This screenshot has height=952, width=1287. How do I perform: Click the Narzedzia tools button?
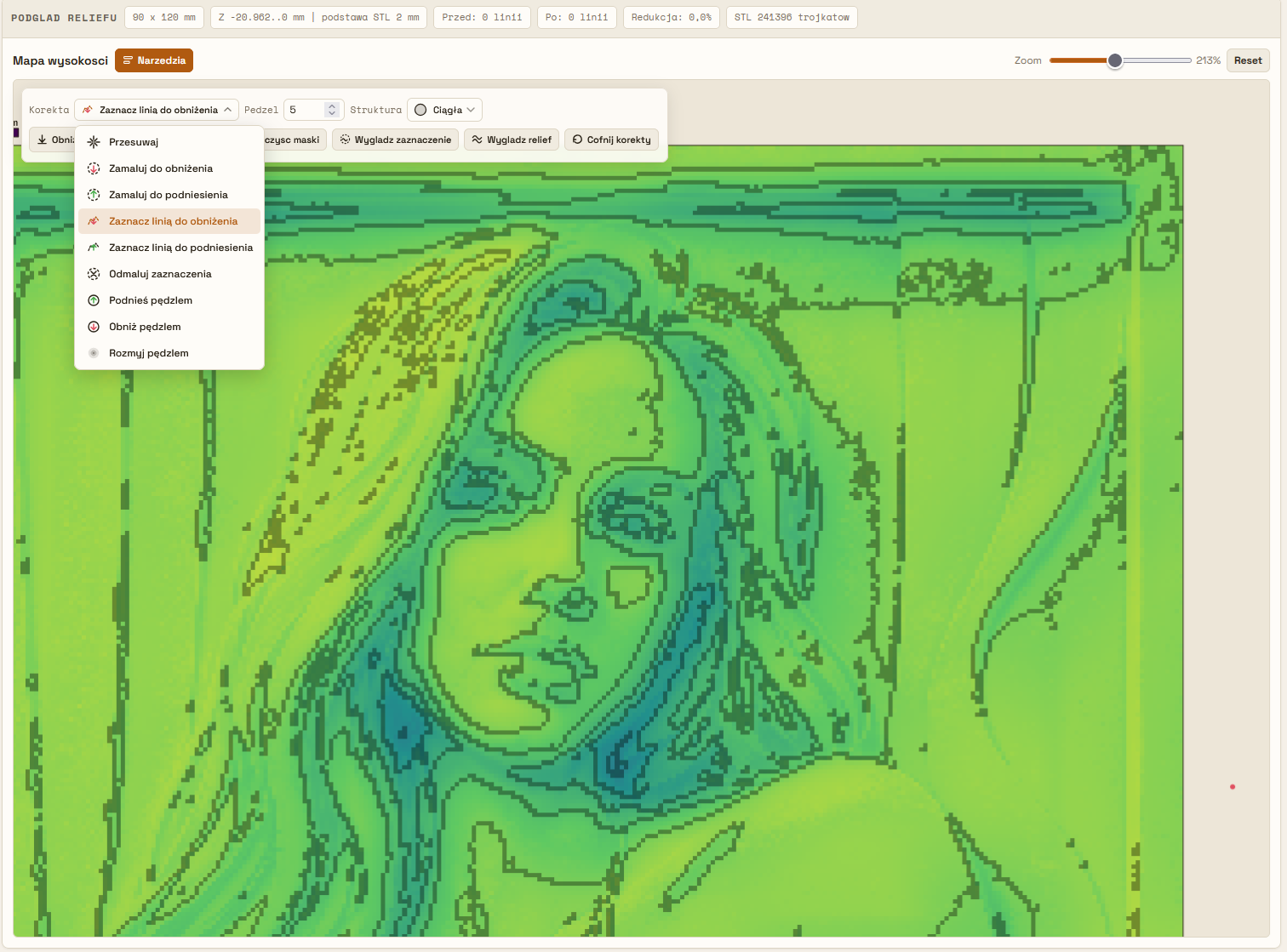pos(154,60)
